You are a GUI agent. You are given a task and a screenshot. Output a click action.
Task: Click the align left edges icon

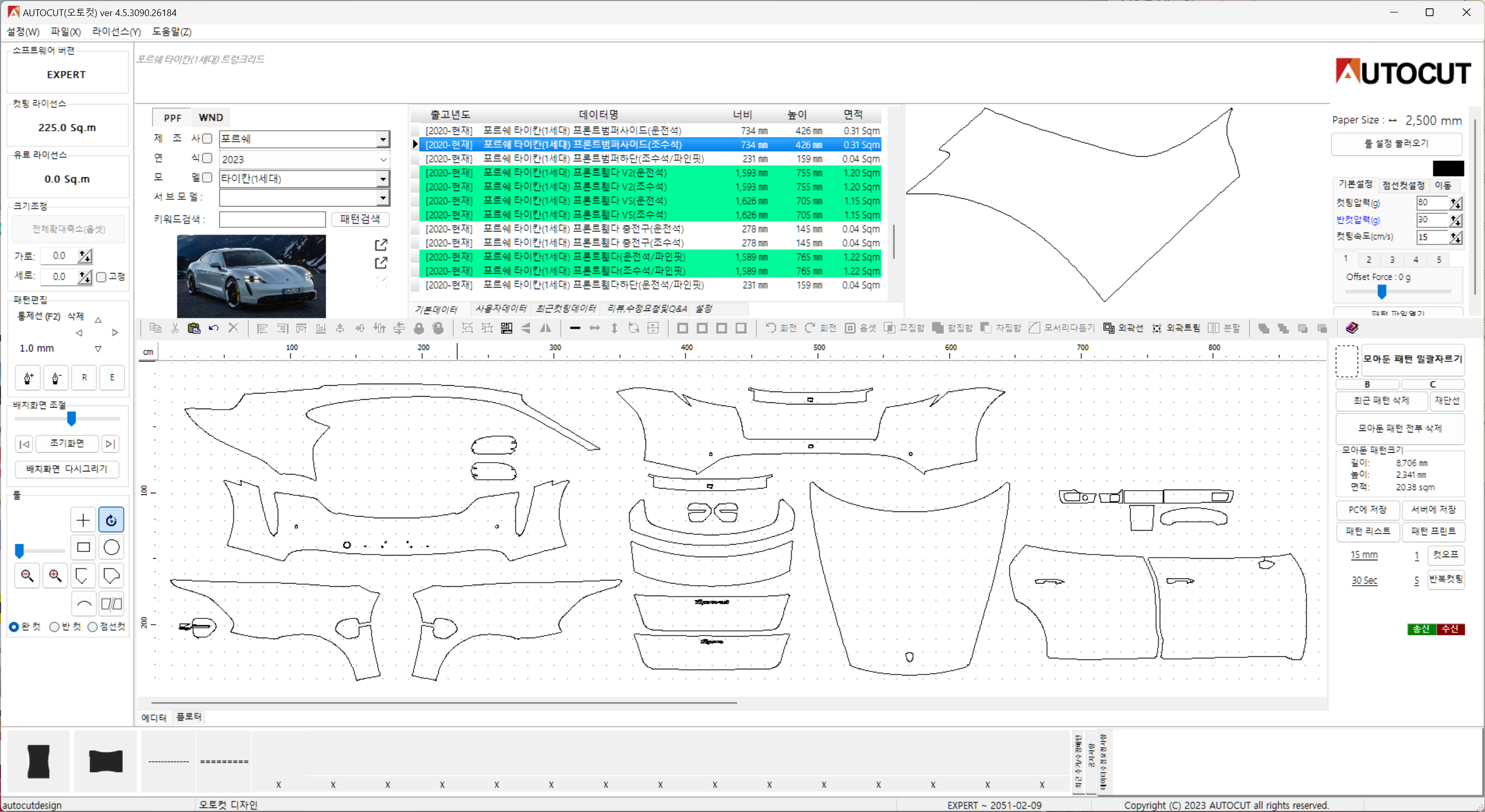262,328
